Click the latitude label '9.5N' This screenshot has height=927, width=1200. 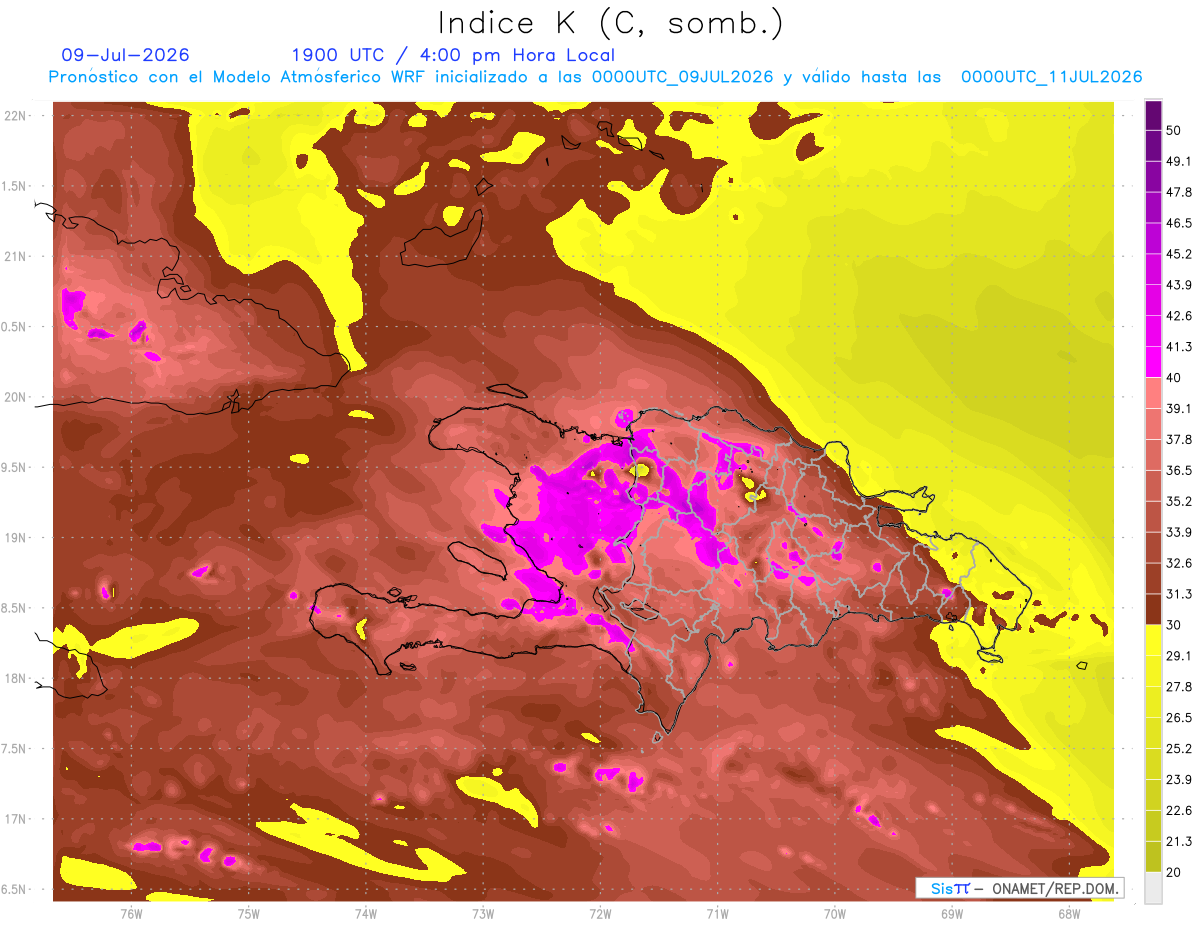click(14, 468)
